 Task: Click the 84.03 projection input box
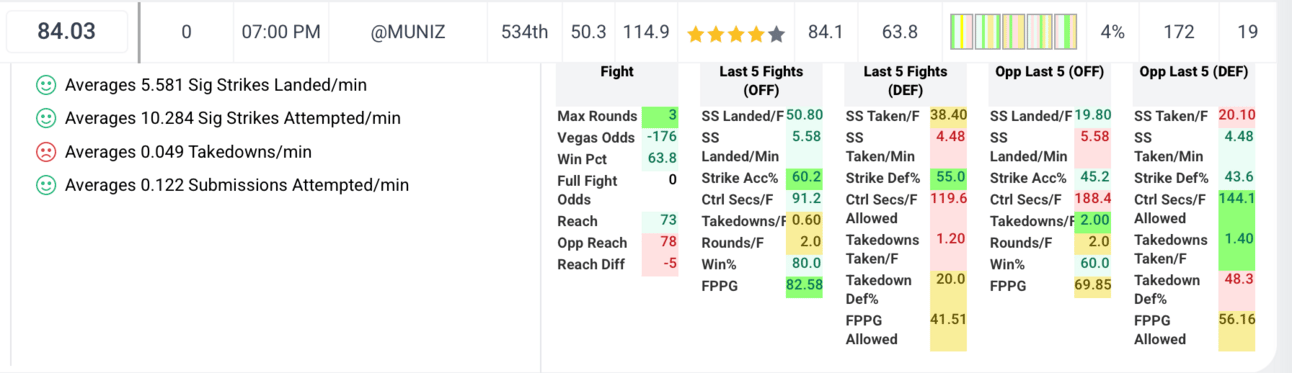[x=67, y=32]
